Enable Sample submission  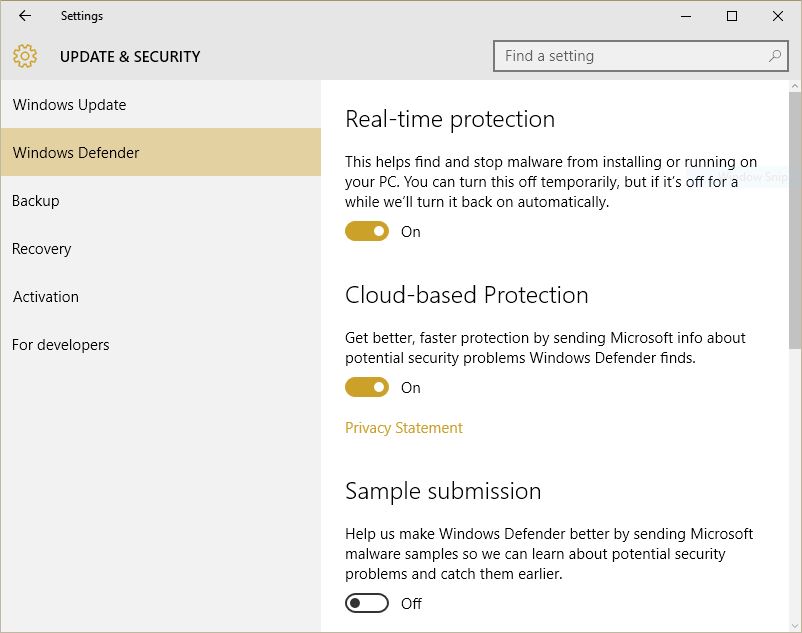[366, 603]
